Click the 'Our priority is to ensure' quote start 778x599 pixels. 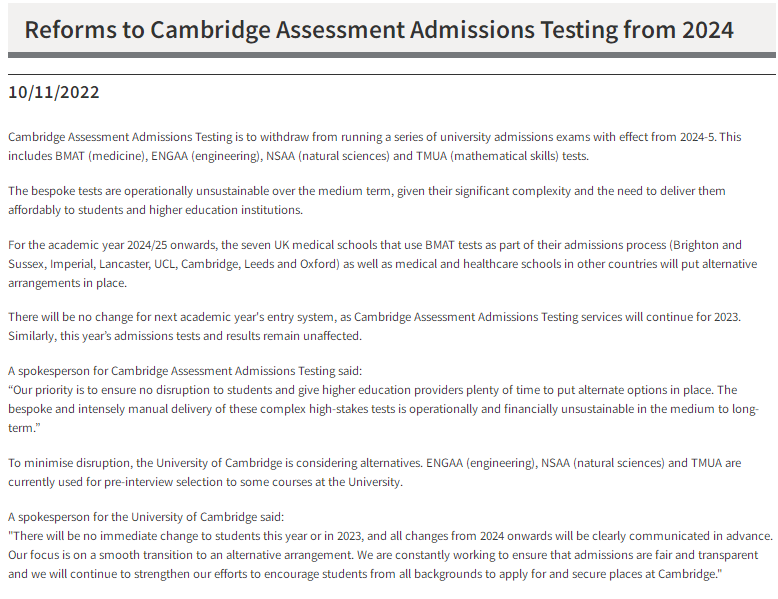coord(71,390)
